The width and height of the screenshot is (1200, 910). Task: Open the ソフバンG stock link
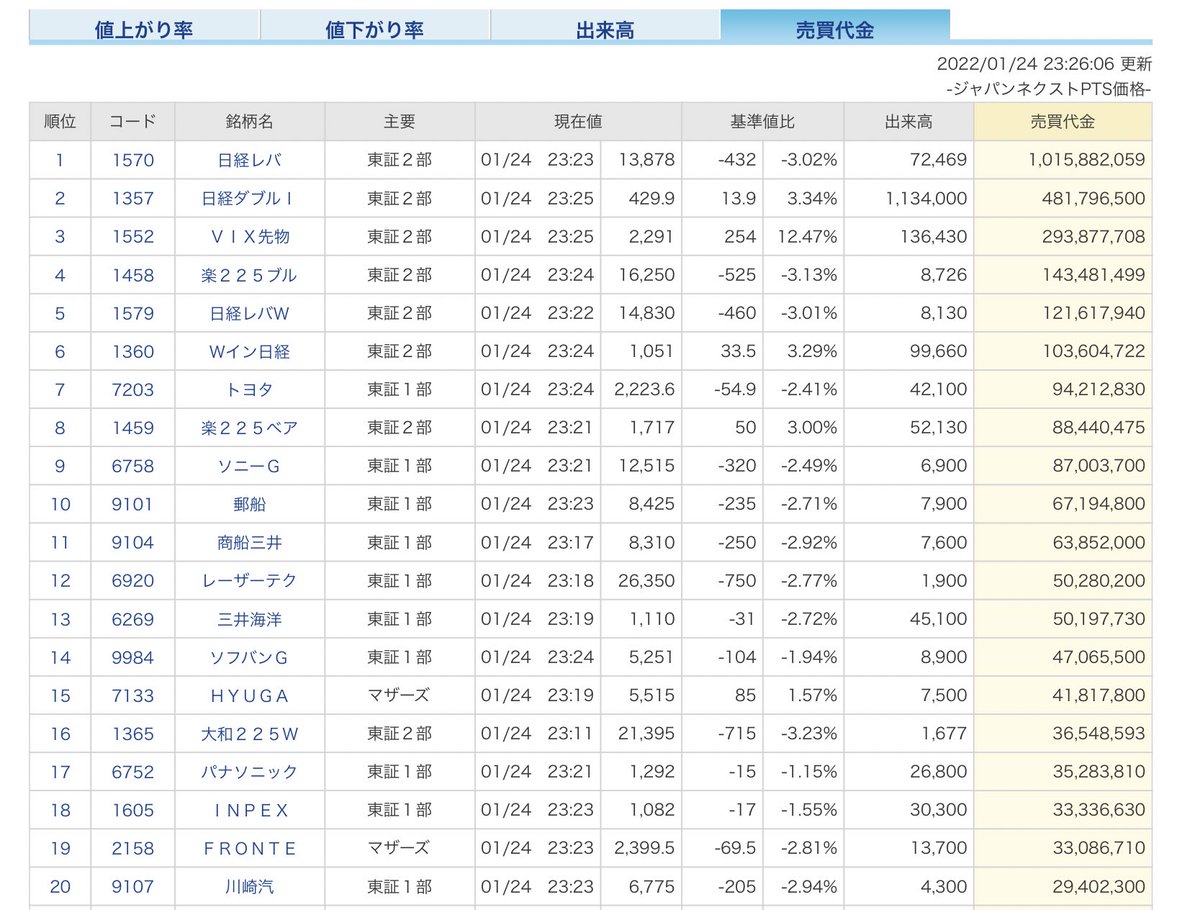point(249,657)
